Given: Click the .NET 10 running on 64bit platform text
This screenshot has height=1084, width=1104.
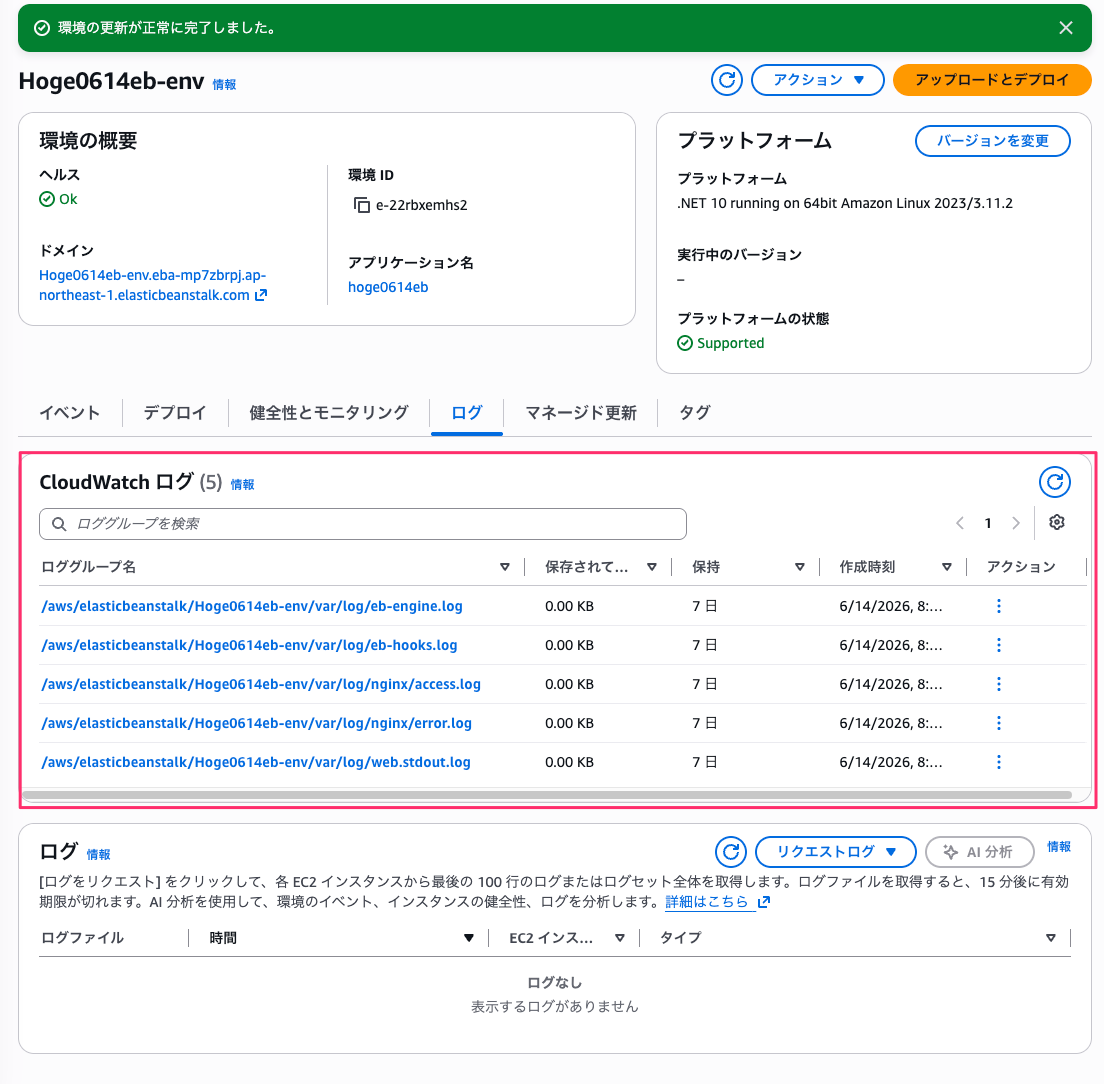Looking at the screenshot, I should pos(845,203).
